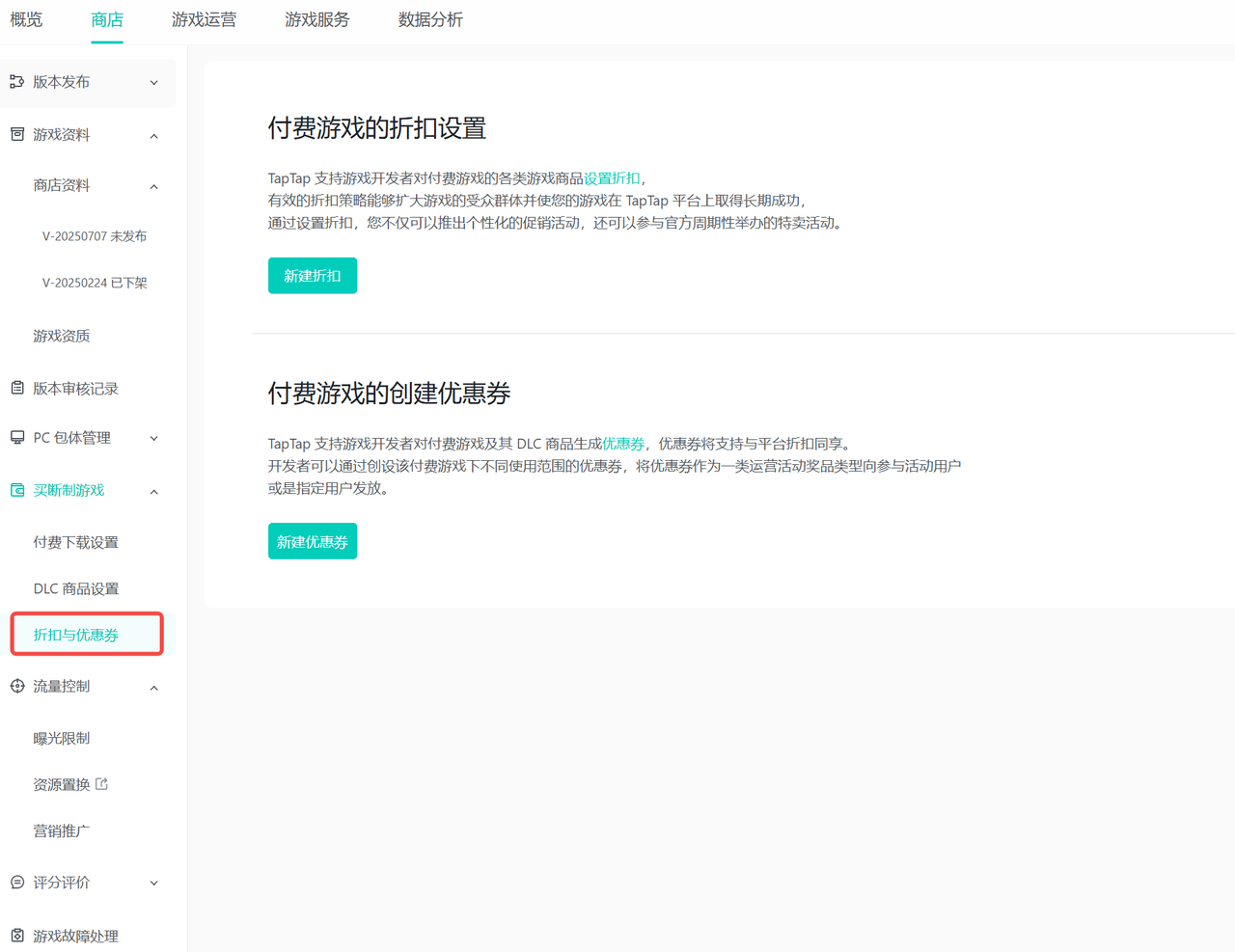The image size is (1235, 952).
Task: Click the 版本发布 sidebar icon
Action: tap(17, 82)
